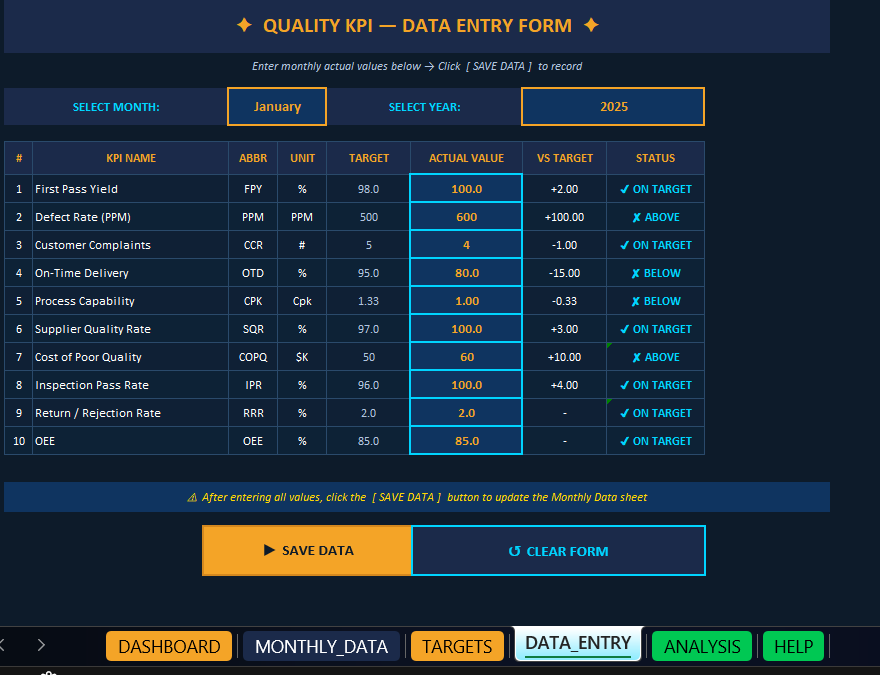Click the next sheet navigation arrow
Viewport: 880px width, 675px height.
coord(41,645)
